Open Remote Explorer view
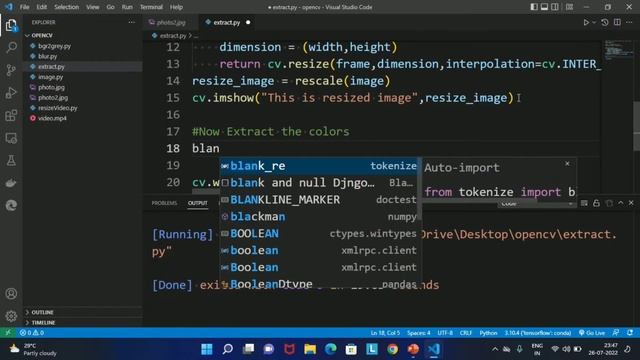640x360 pixels. click(11, 138)
